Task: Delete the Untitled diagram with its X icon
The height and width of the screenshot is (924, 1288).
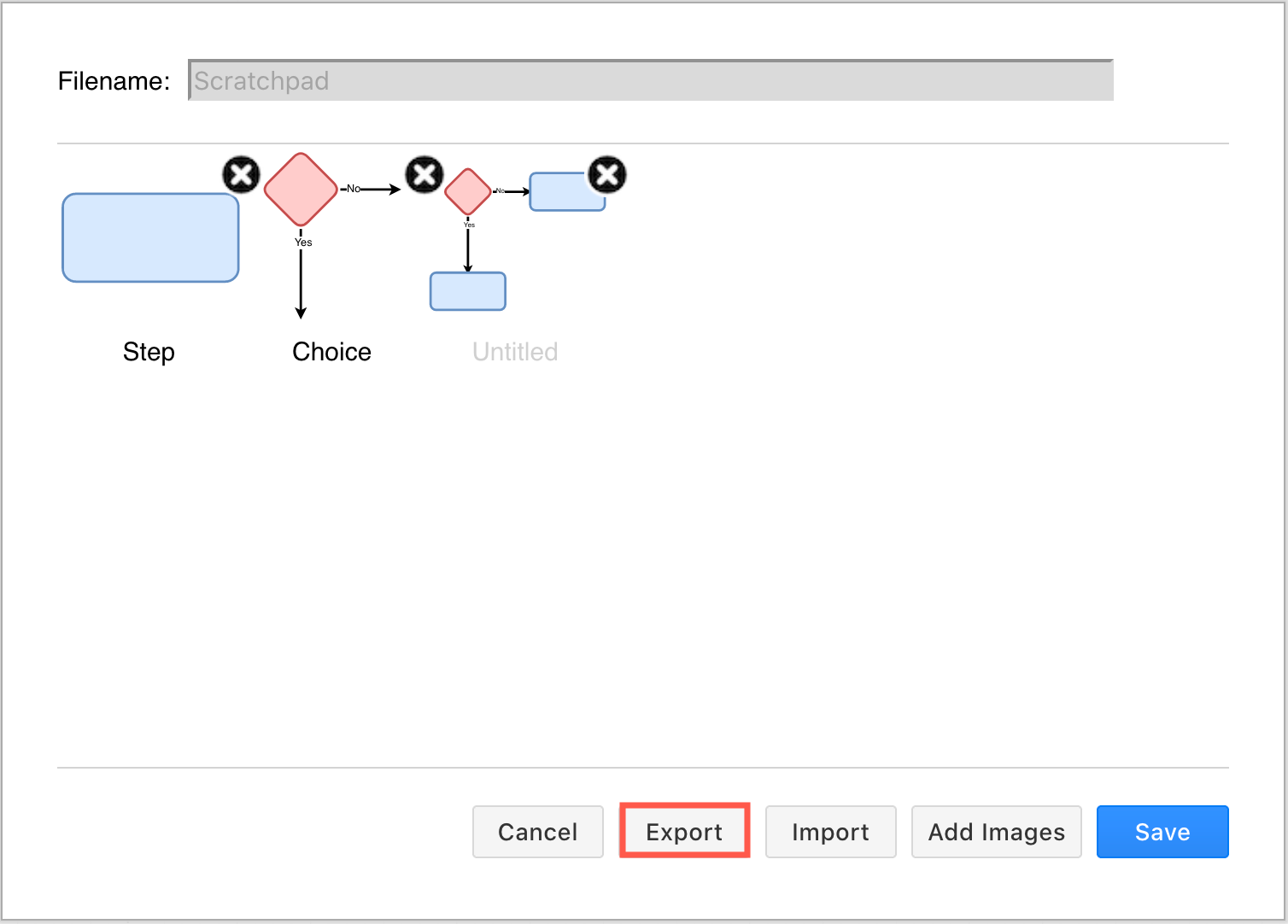Action: [606, 174]
